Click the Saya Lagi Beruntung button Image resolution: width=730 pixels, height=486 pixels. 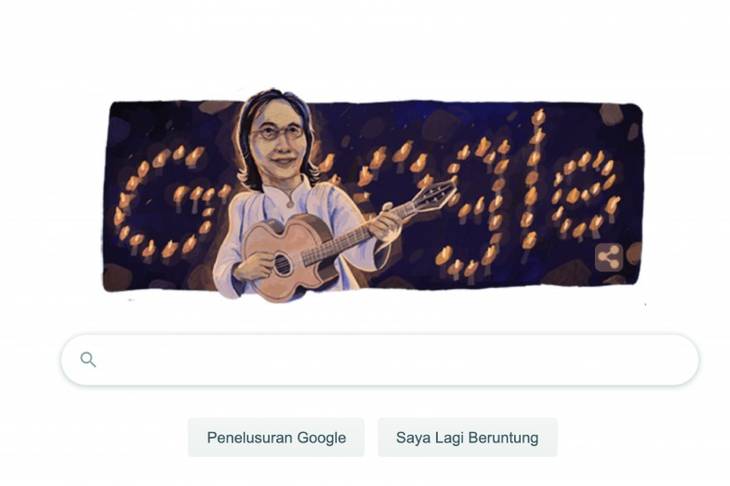pos(467,438)
